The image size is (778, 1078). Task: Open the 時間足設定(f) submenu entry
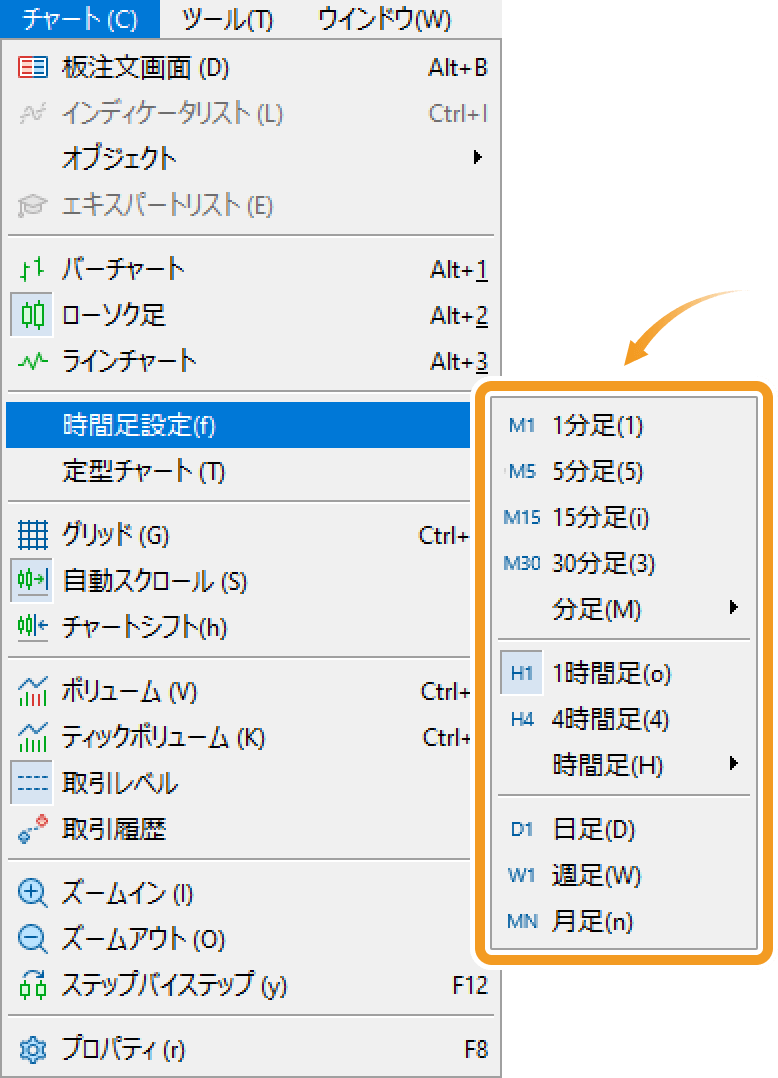click(238, 425)
